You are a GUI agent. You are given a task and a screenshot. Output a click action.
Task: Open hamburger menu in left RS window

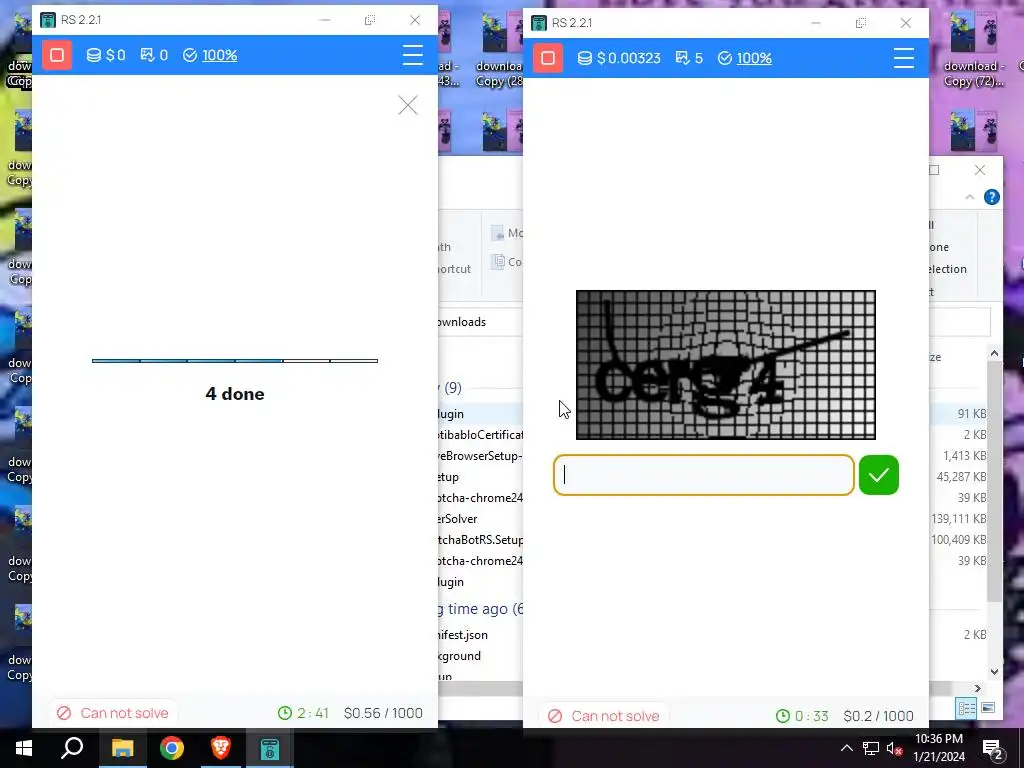pos(413,55)
